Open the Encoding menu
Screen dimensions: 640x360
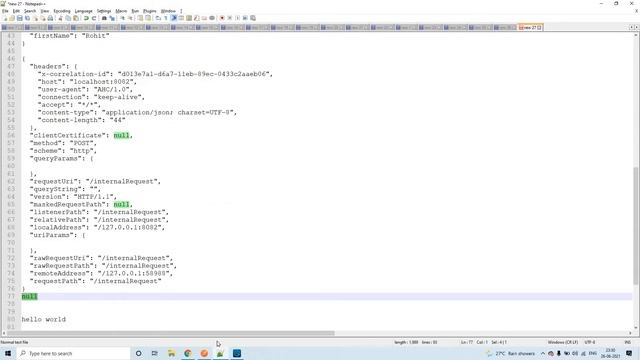point(62,11)
